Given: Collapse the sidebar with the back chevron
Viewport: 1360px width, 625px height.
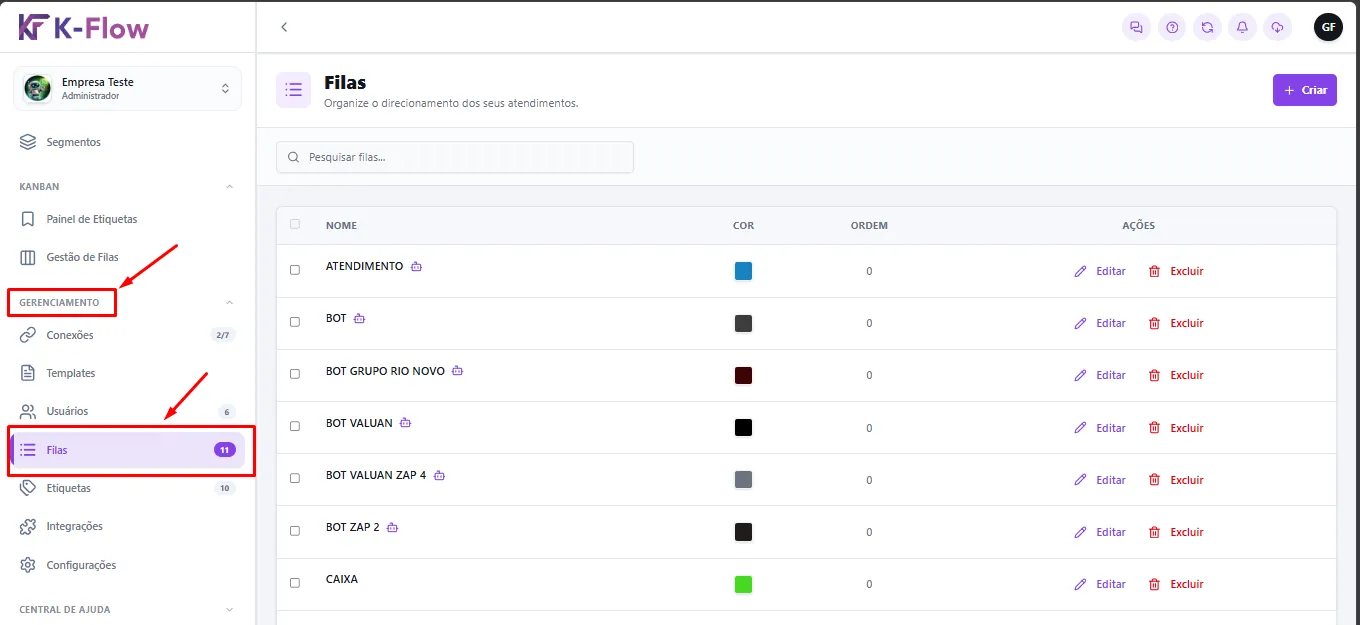Looking at the screenshot, I should click(284, 27).
